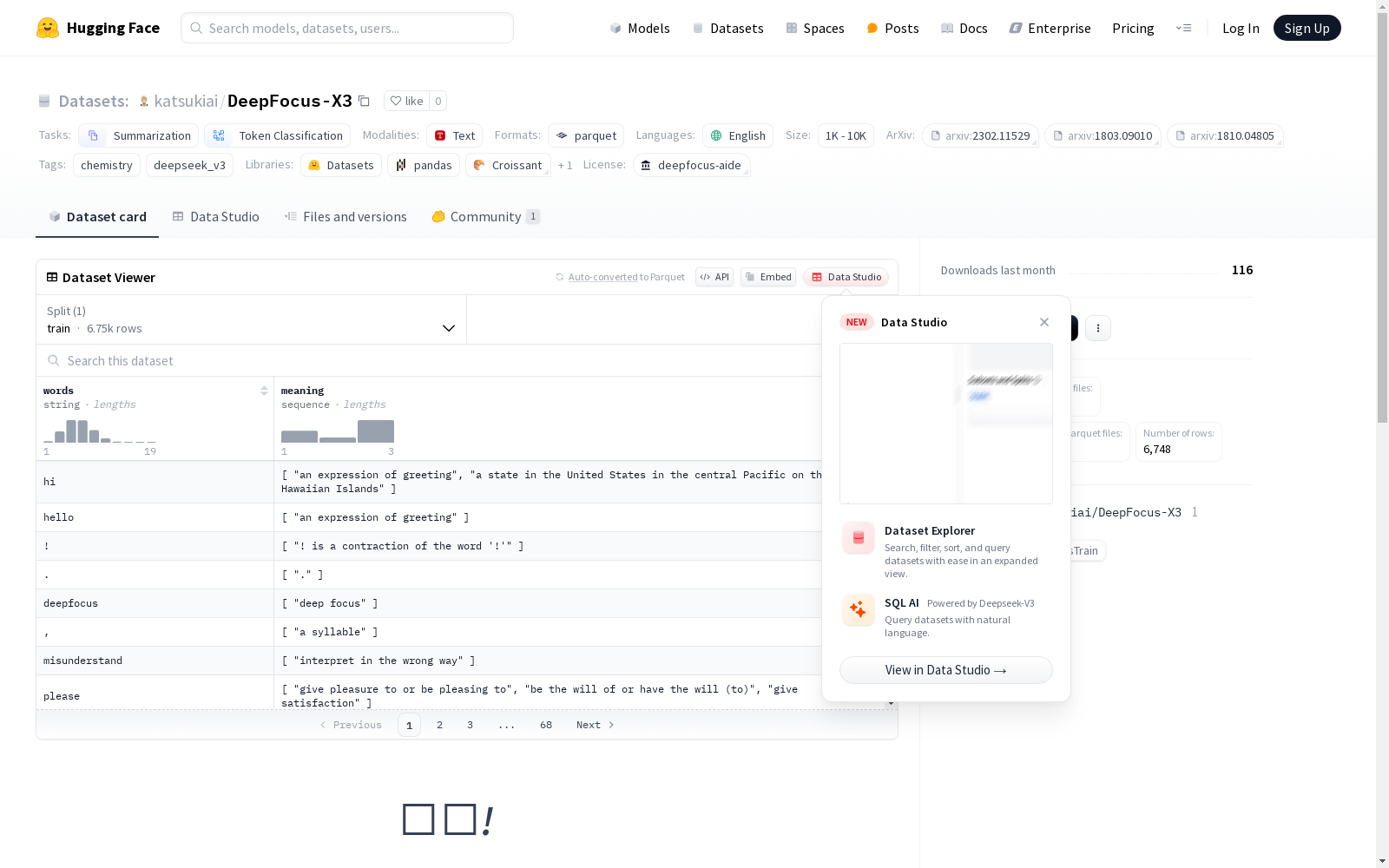This screenshot has width=1389, height=868.
Task: Open the katsukiai author link
Action: pyautogui.click(x=186, y=101)
